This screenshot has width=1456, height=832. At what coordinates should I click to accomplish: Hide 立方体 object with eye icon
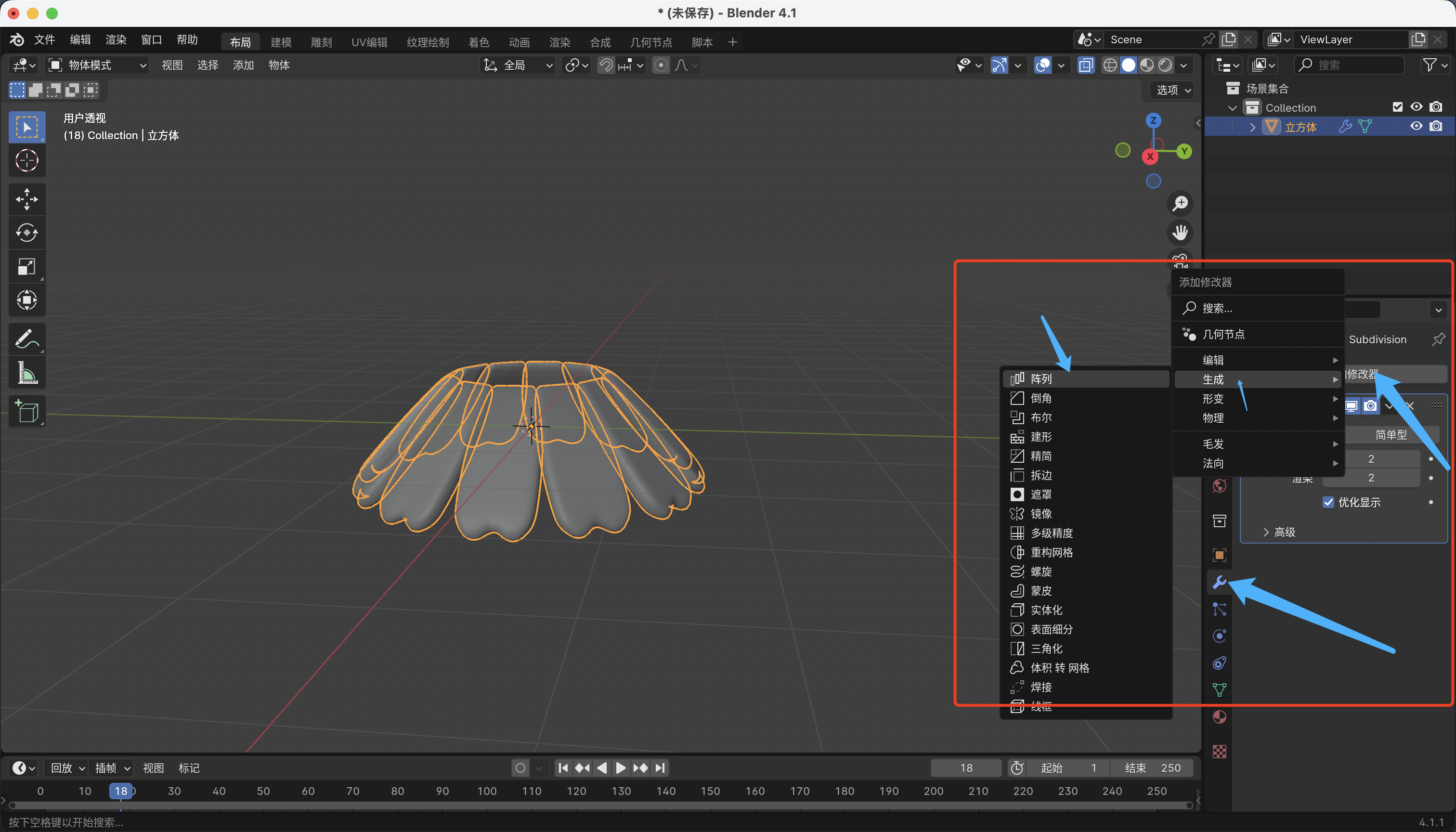tap(1416, 126)
